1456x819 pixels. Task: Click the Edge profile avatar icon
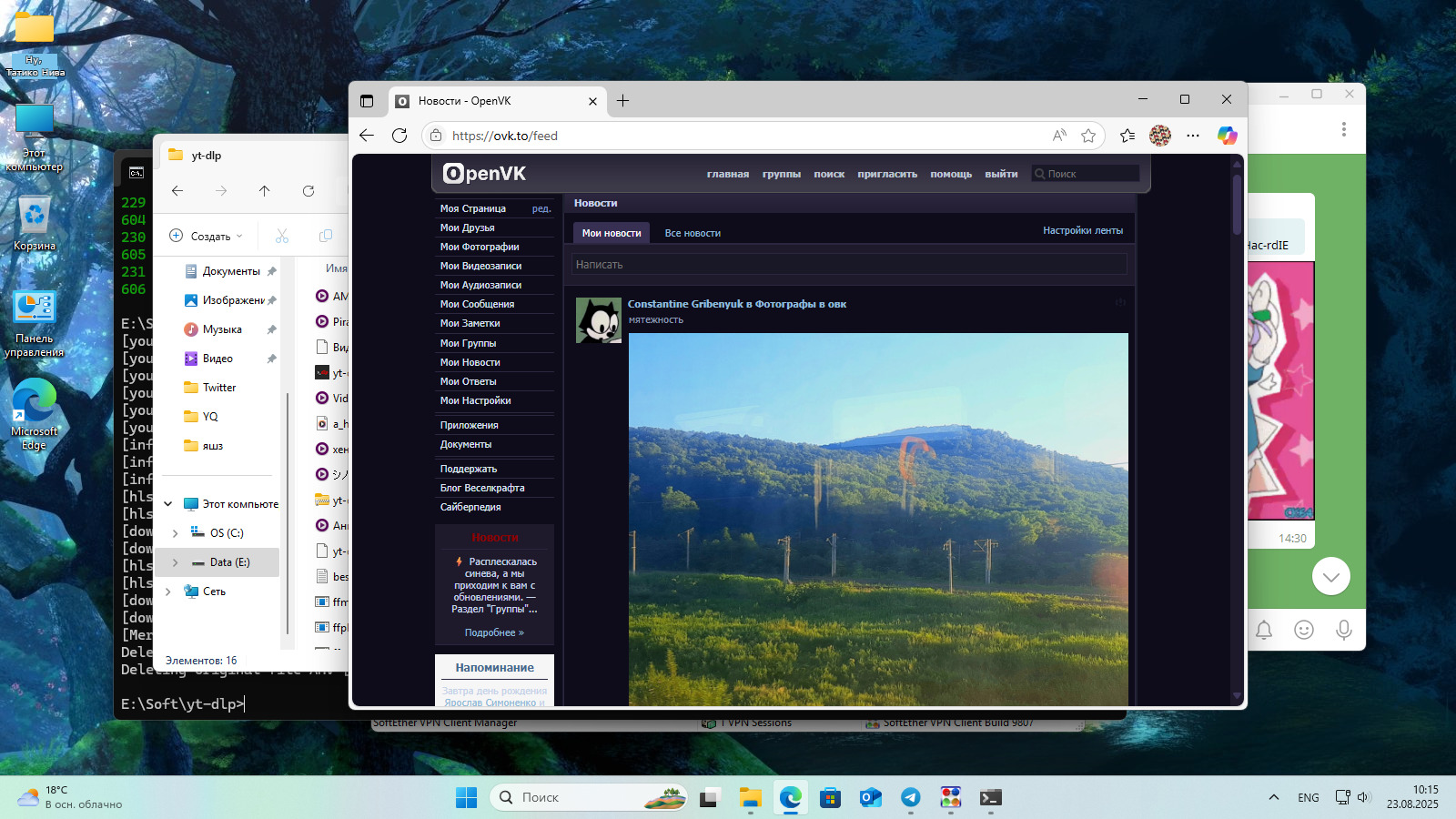tap(1159, 136)
